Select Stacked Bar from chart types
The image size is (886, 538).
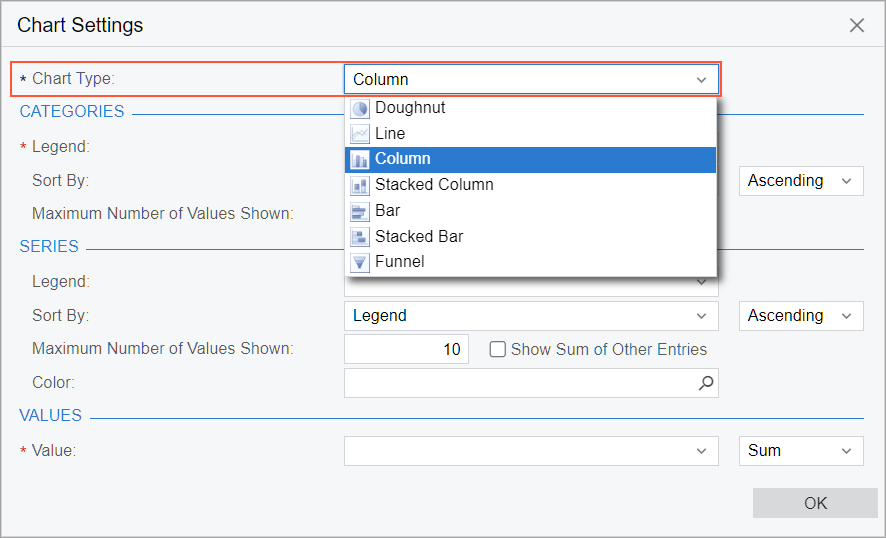click(x=419, y=237)
